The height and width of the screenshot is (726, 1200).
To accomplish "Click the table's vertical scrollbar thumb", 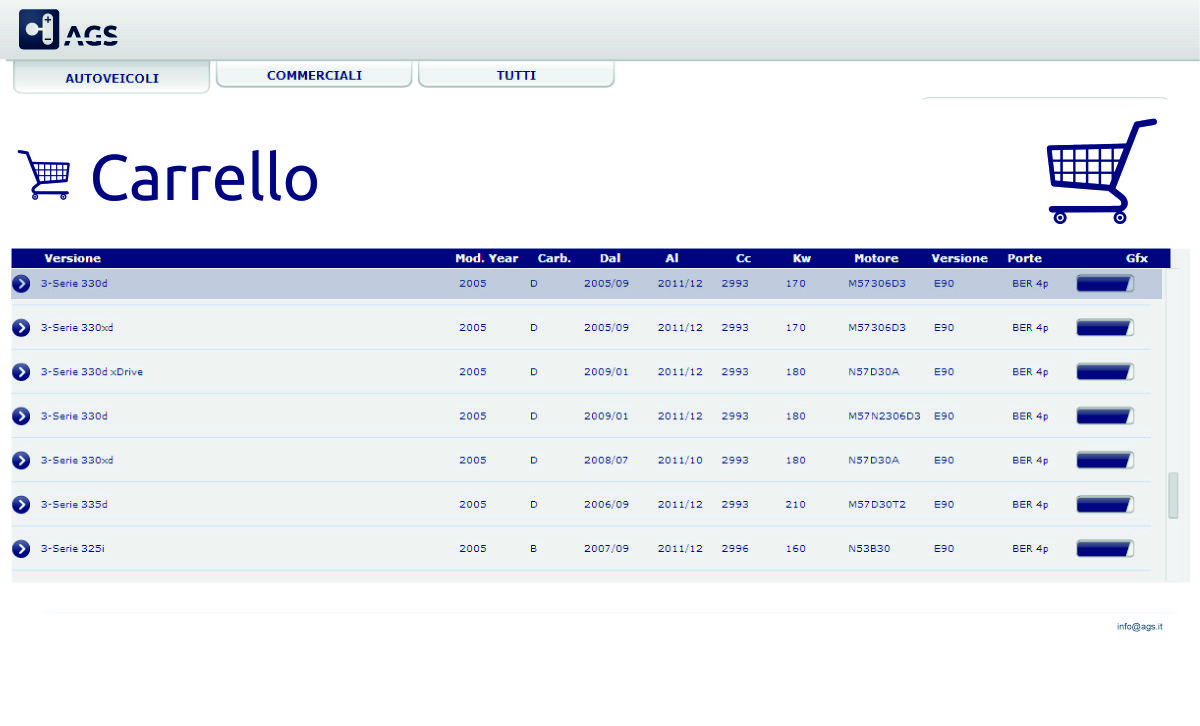I will 1173,496.
